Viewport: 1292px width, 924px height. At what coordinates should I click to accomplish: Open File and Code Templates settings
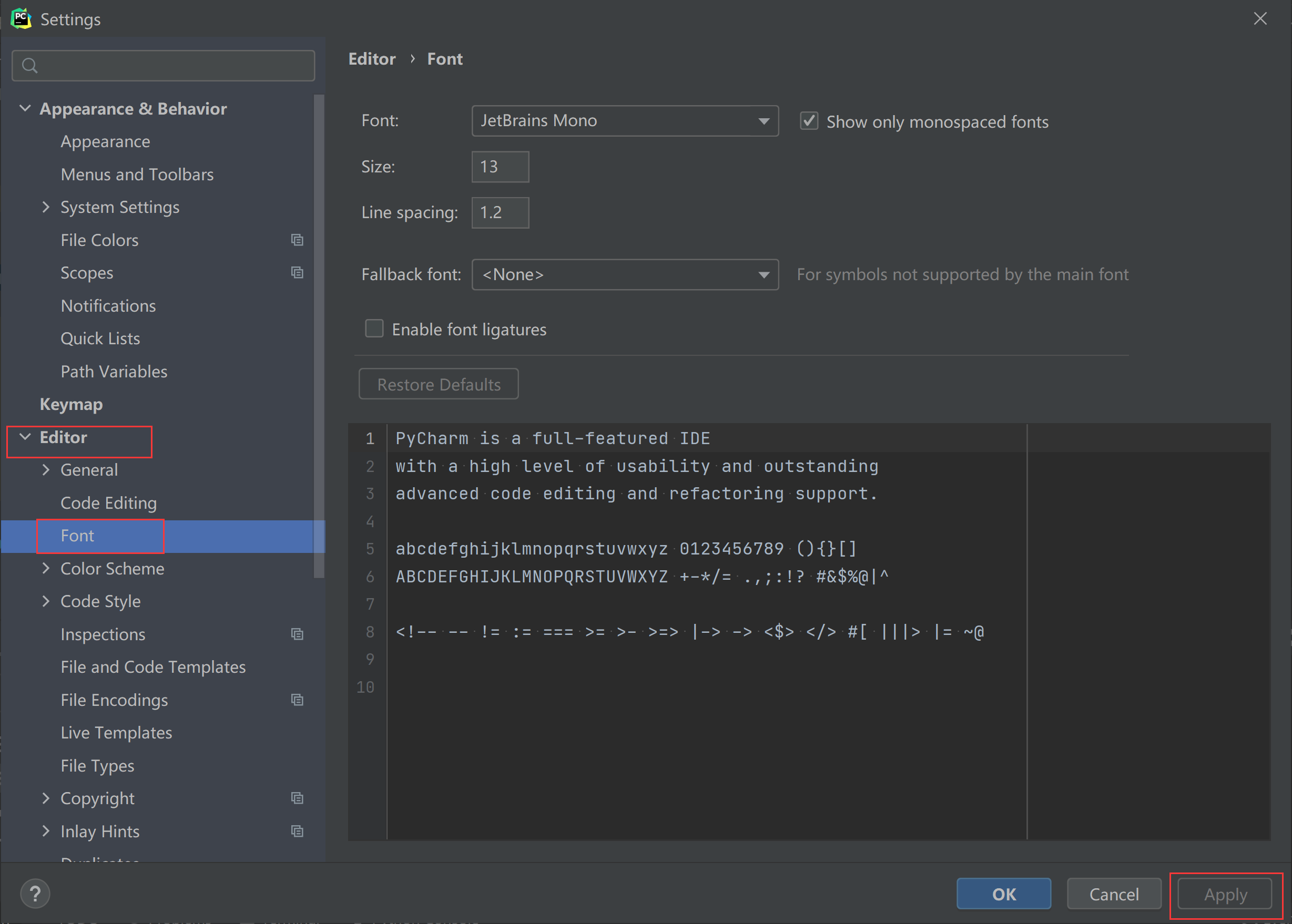[x=153, y=667]
